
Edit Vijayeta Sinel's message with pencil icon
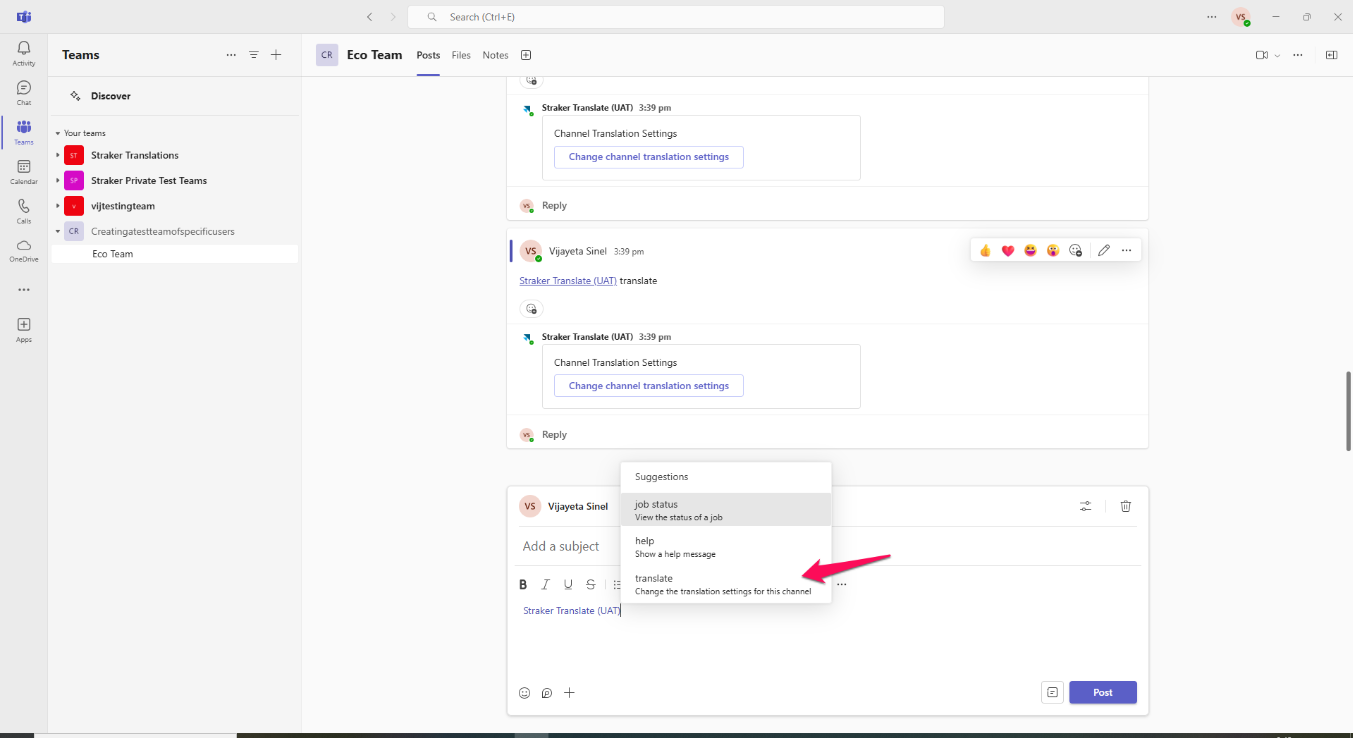point(1103,250)
